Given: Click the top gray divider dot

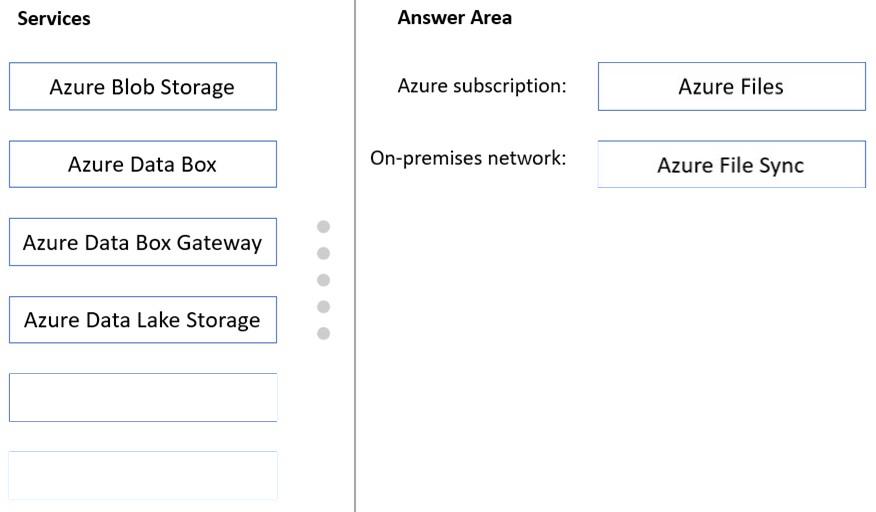Looking at the screenshot, I should 323,226.
